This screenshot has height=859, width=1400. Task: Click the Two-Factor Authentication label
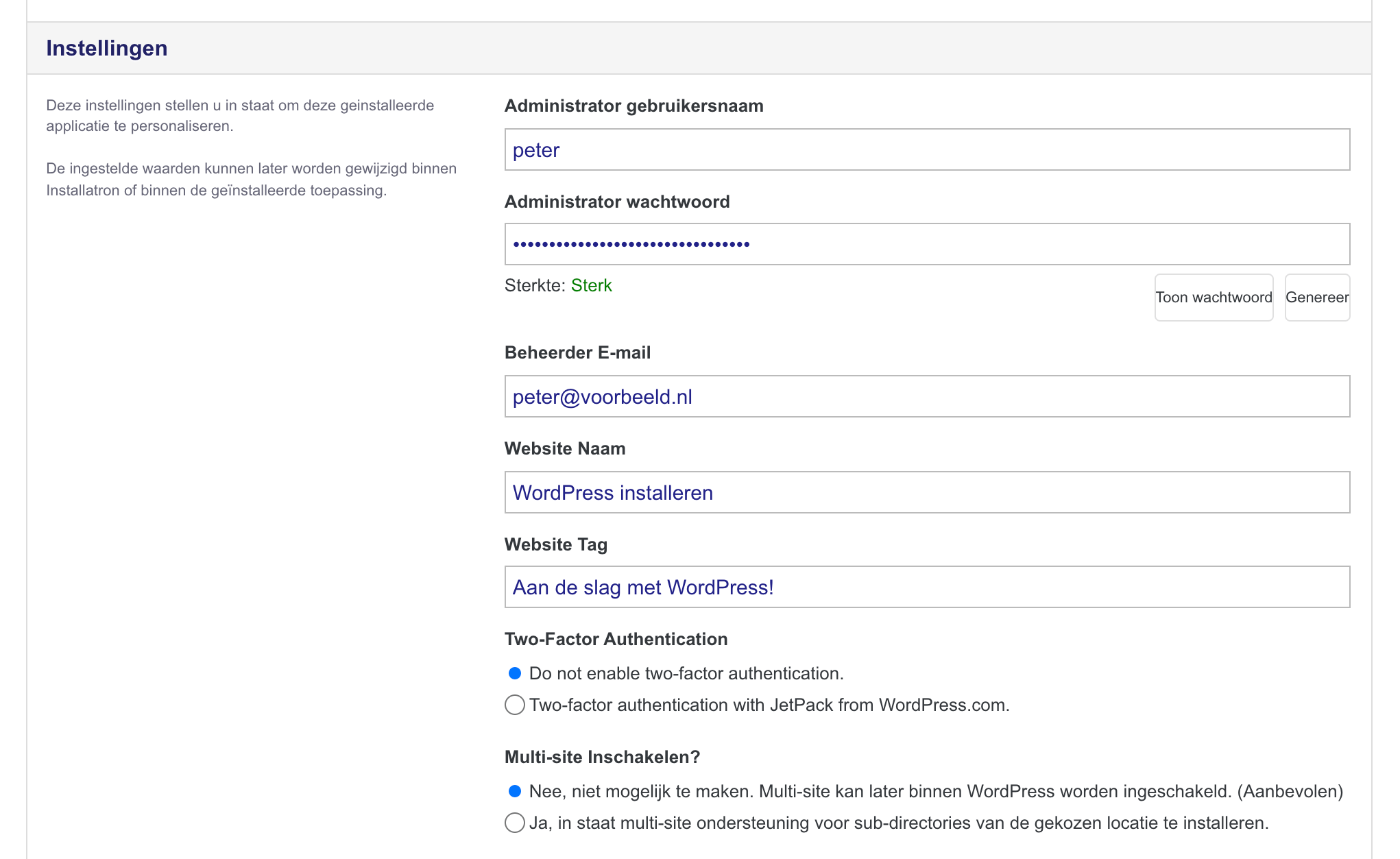[616, 639]
